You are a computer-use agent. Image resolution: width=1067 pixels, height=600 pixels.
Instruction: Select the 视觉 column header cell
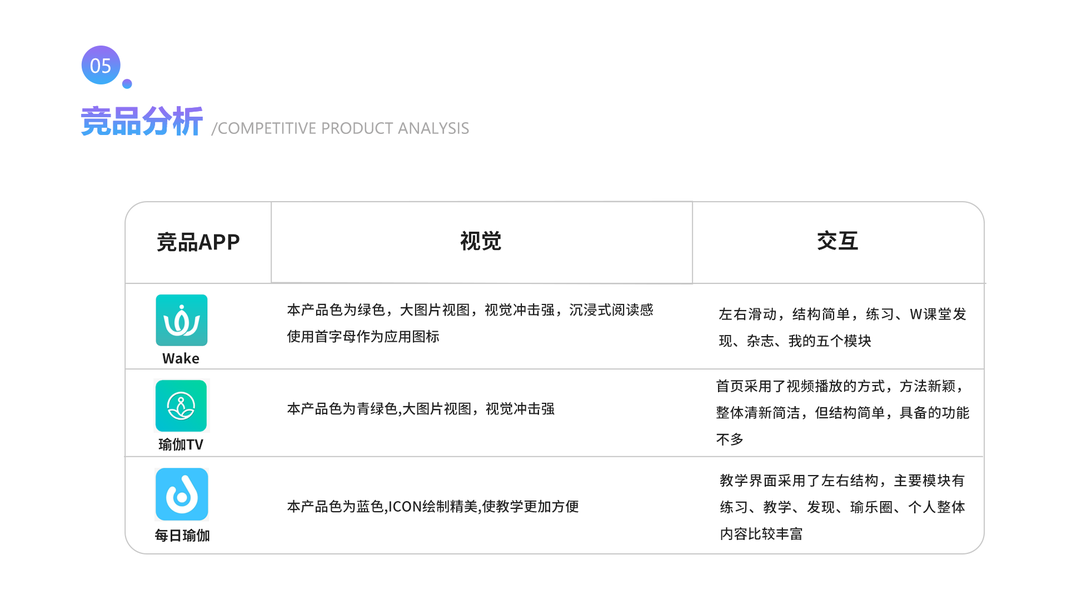[x=481, y=242]
